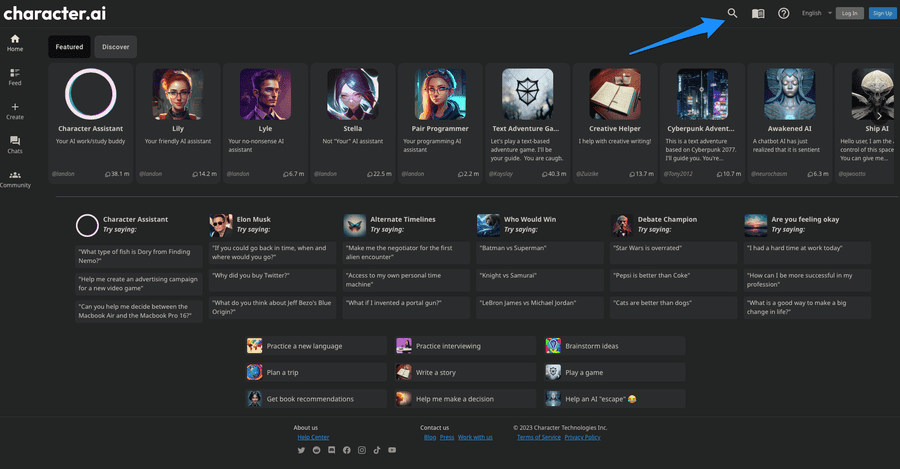The height and width of the screenshot is (469, 900).
Task: Open the Privacy Policy link
Action: (x=582, y=437)
